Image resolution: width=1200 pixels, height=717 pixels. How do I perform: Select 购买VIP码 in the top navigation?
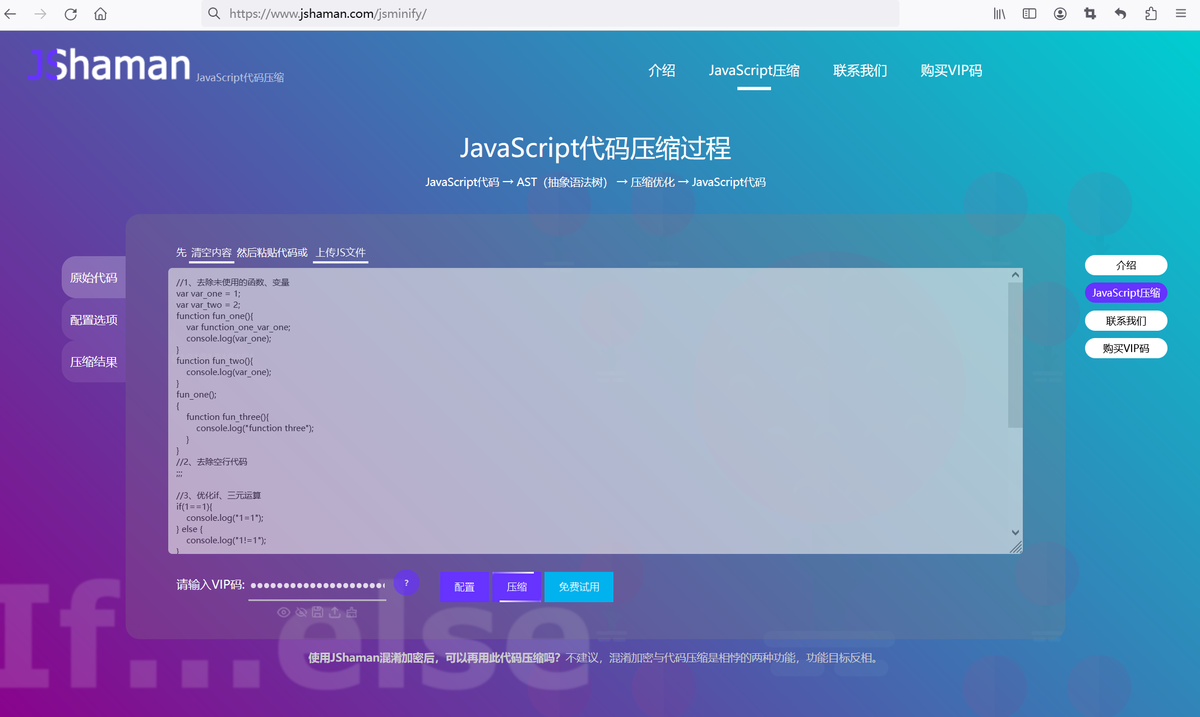(951, 70)
